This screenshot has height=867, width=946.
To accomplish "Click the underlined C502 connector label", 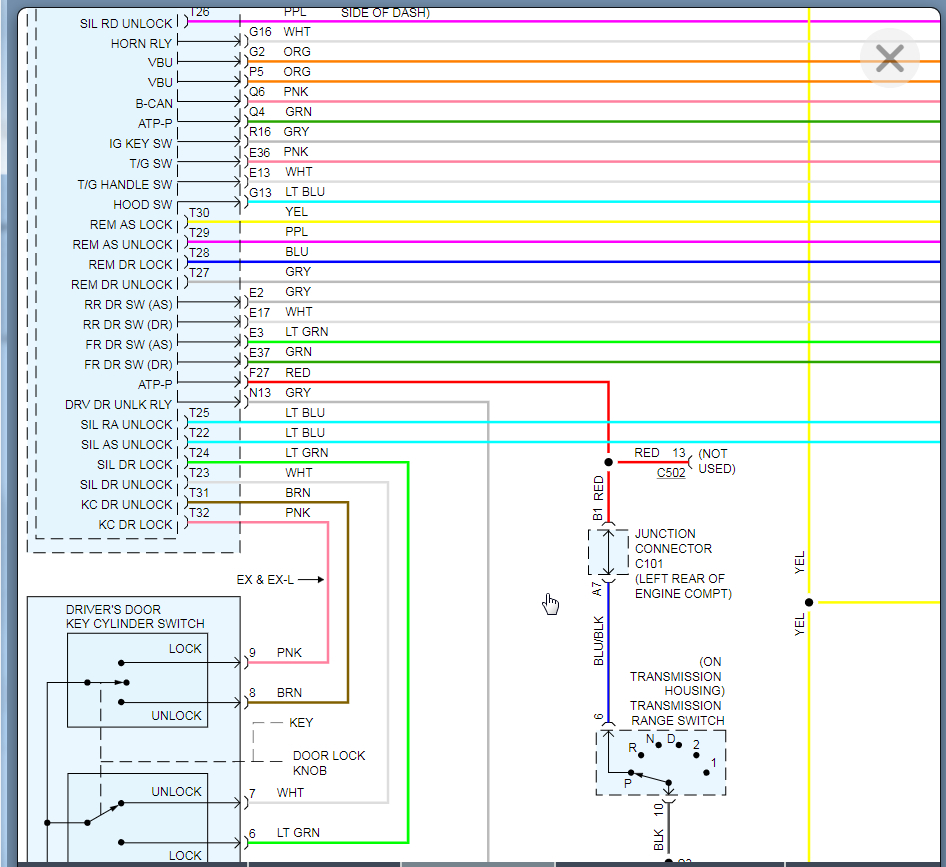I will (x=671, y=473).
